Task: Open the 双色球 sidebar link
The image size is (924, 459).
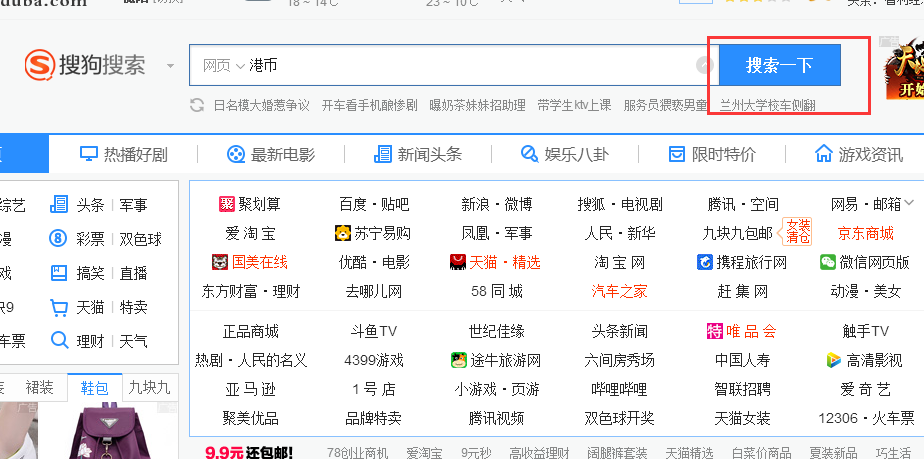Action: [x=140, y=239]
